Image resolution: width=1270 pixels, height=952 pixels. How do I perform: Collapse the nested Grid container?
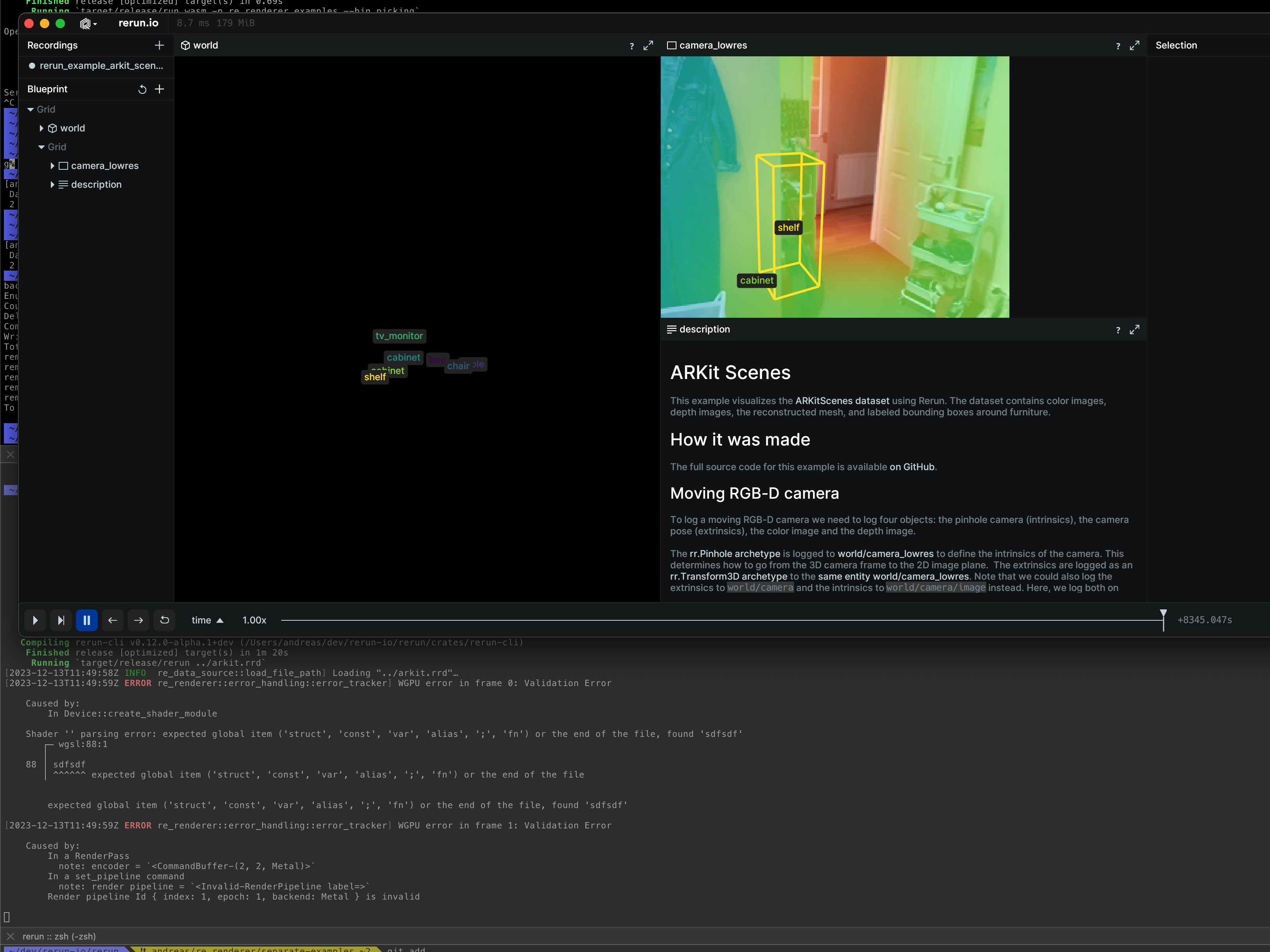[41, 147]
